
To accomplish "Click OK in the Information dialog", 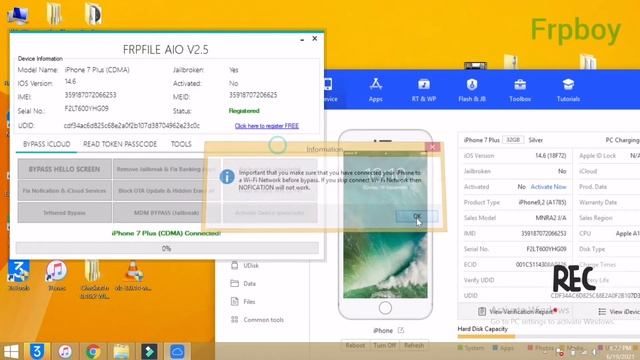I will click(x=417, y=216).
